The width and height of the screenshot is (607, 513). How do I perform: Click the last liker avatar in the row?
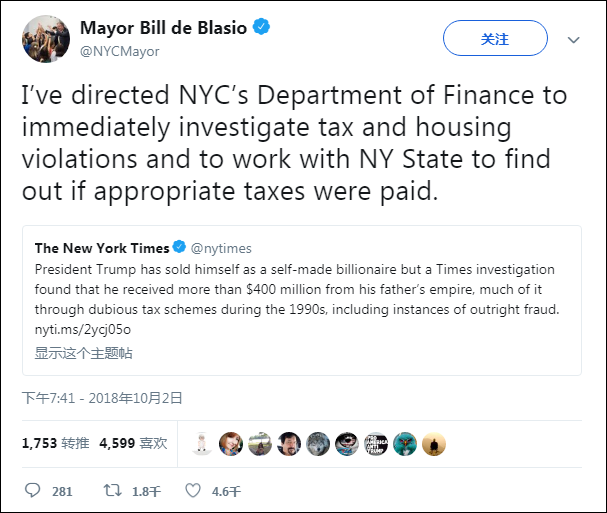point(434,443)
